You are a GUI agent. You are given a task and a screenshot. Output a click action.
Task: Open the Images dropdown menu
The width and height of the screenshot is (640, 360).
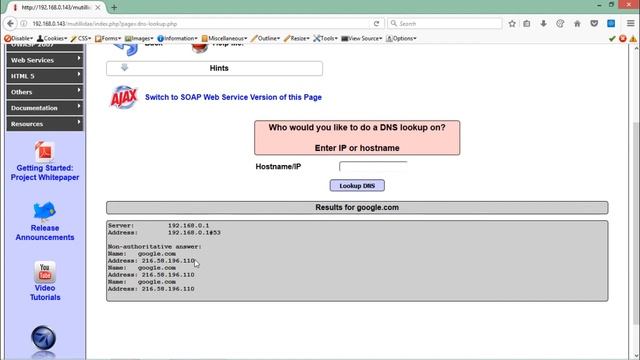[139, 38]
